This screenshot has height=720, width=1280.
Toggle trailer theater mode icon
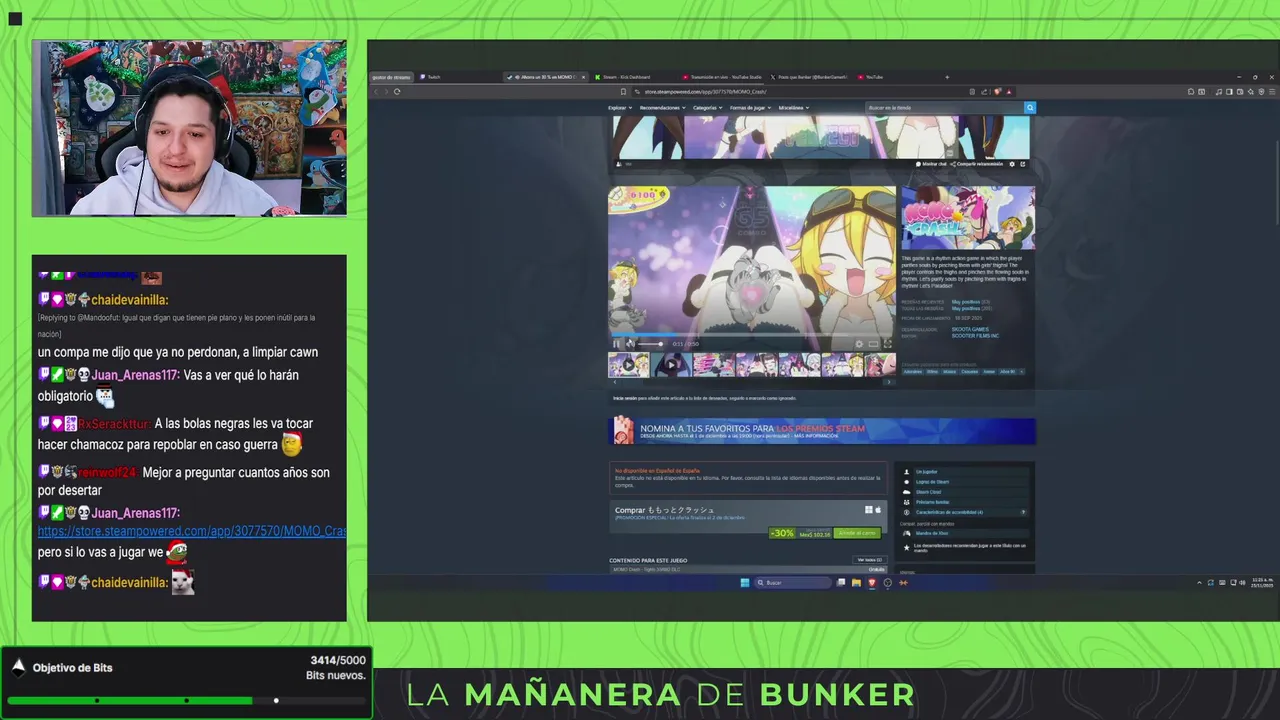tap(873, 344)
